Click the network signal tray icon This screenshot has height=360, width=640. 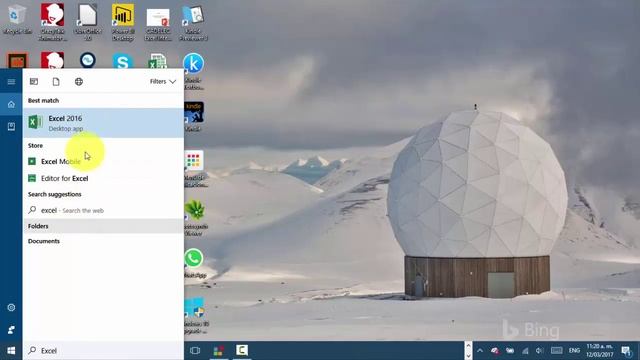click(525, 351)
